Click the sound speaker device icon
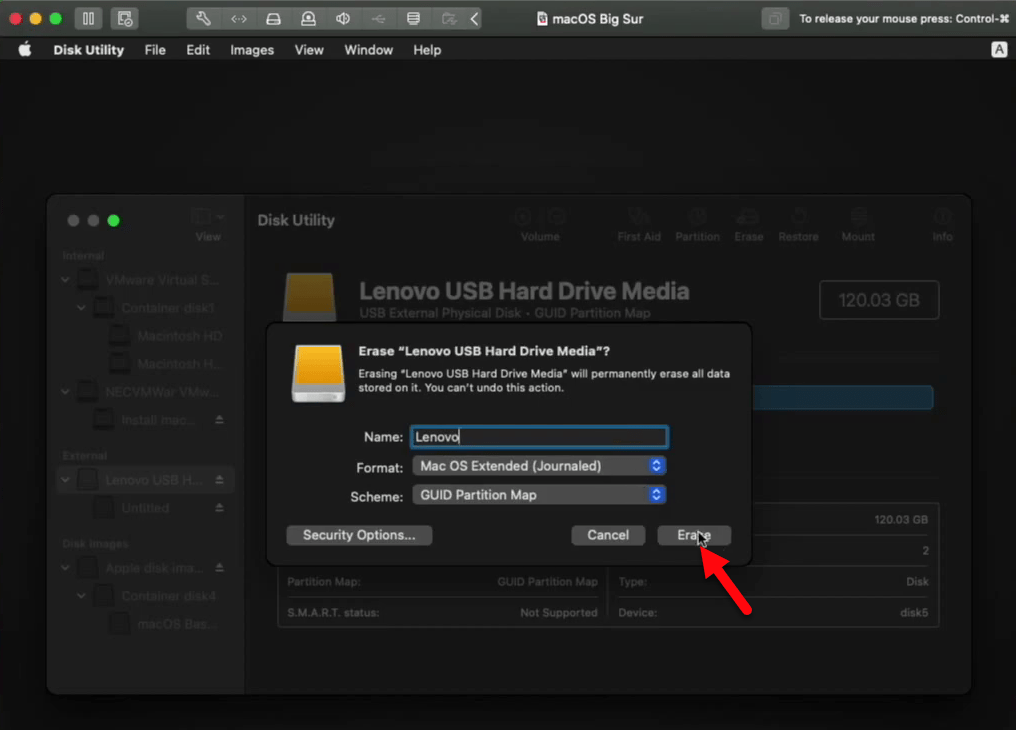 343,19
